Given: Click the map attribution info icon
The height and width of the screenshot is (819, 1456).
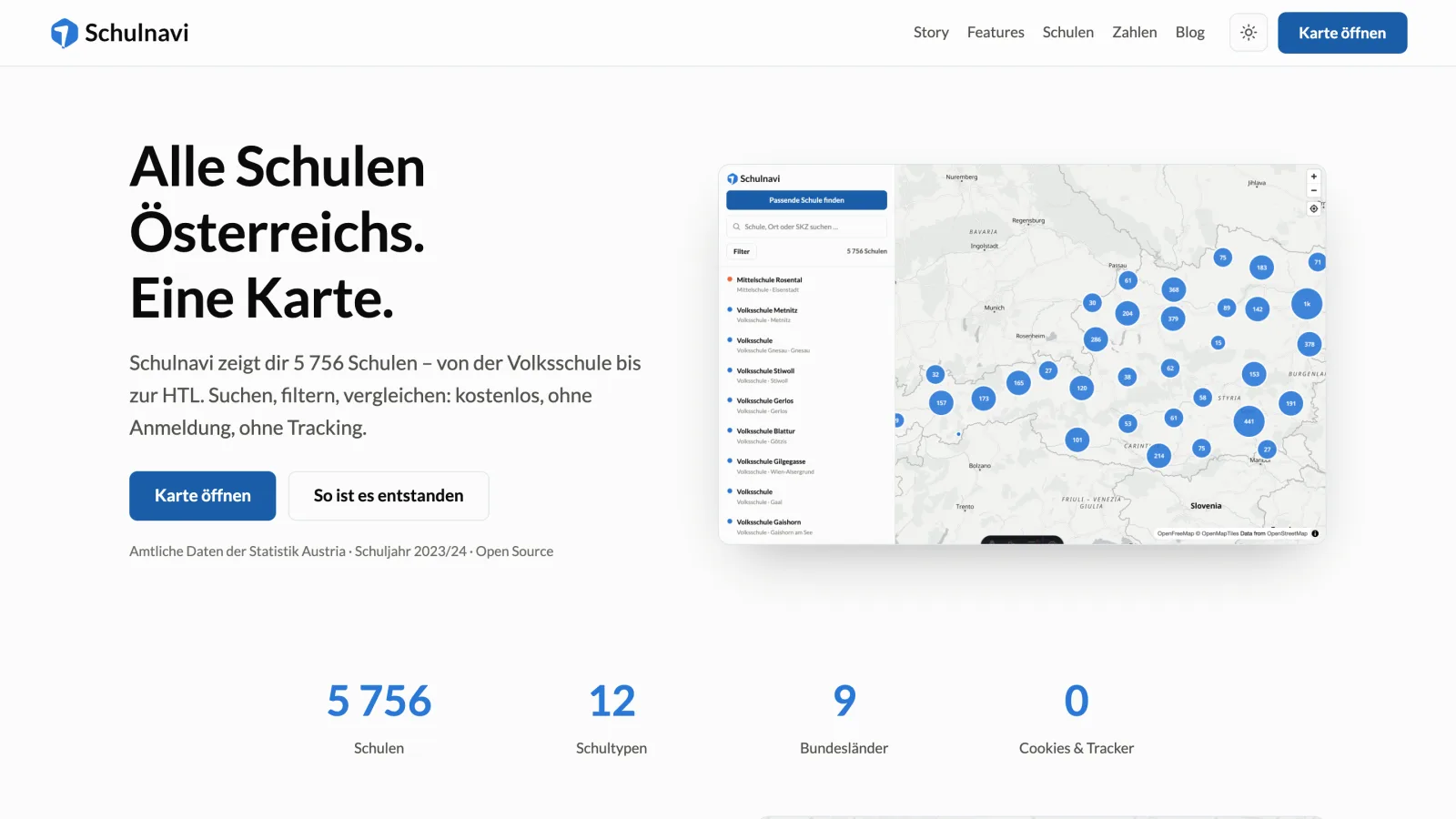Looking at the screenshot, I should (1315, 533).
